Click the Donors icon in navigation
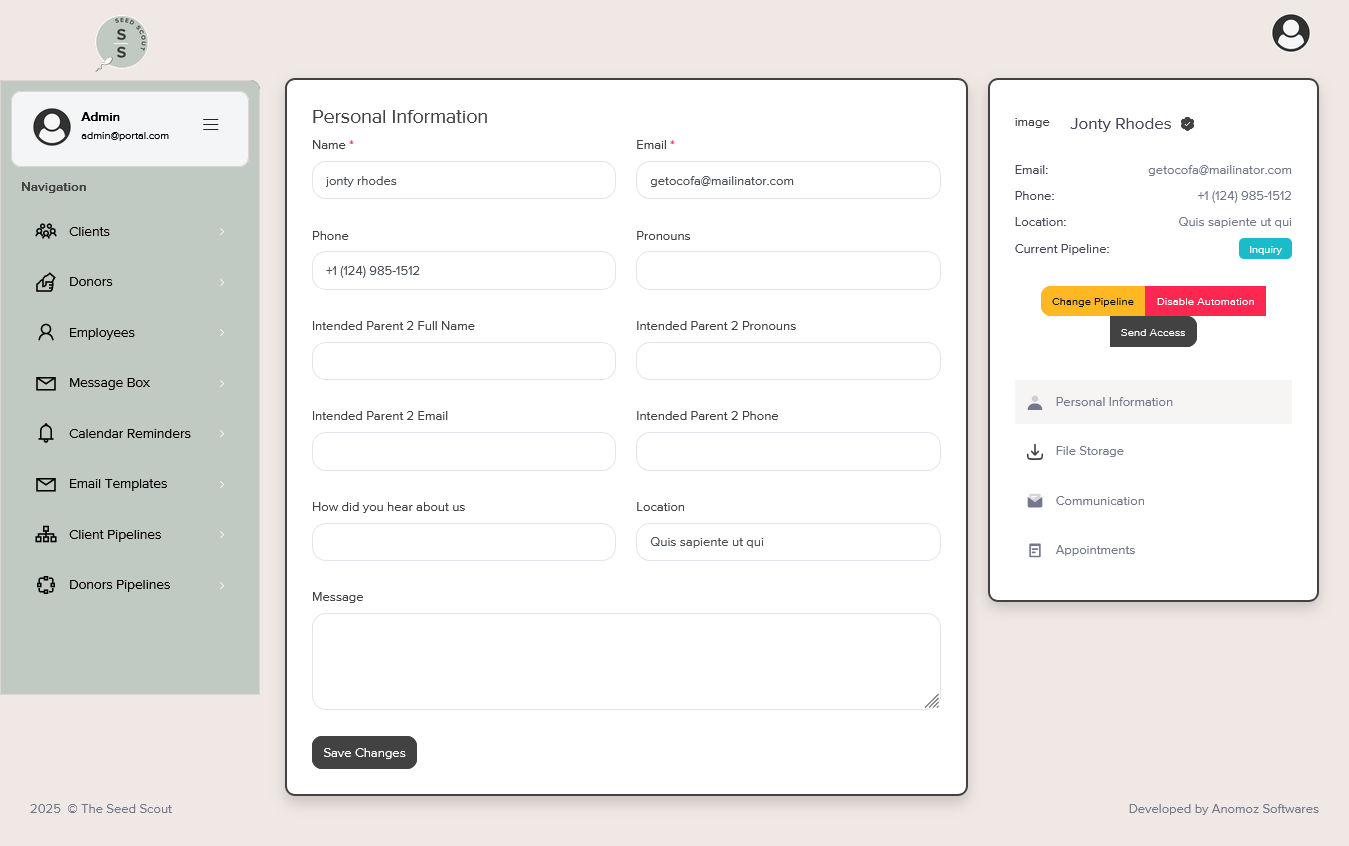This screenshot has width=1349, height=846. tap(46, 282)
